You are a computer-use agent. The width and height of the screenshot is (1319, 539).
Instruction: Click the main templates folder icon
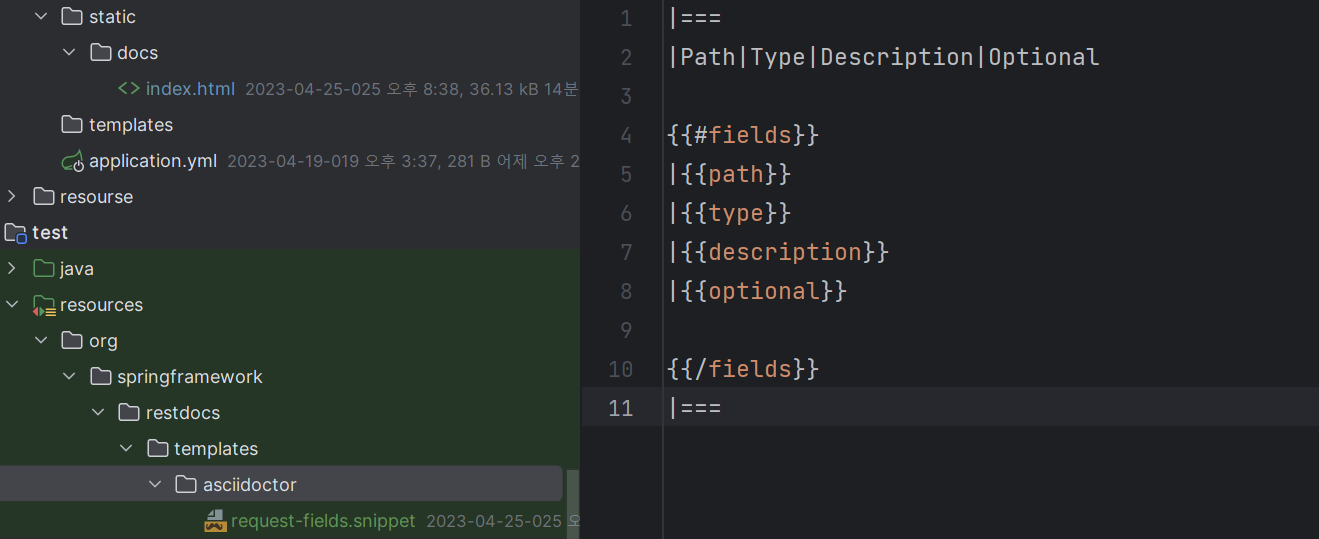[x=72, y=124]
